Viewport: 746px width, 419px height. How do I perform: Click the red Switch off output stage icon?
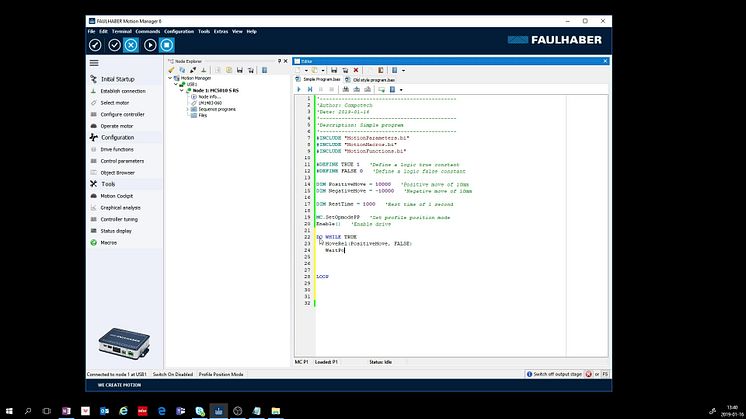pos(589,374)
